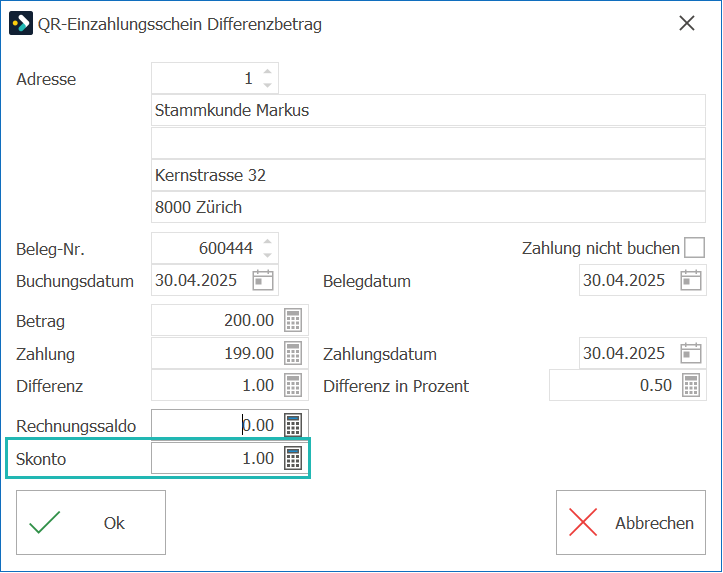The height and width of the screenshot is (573, 723).
Task: Click the Rechnungssaldo 0.00 field
Action: 230,425
